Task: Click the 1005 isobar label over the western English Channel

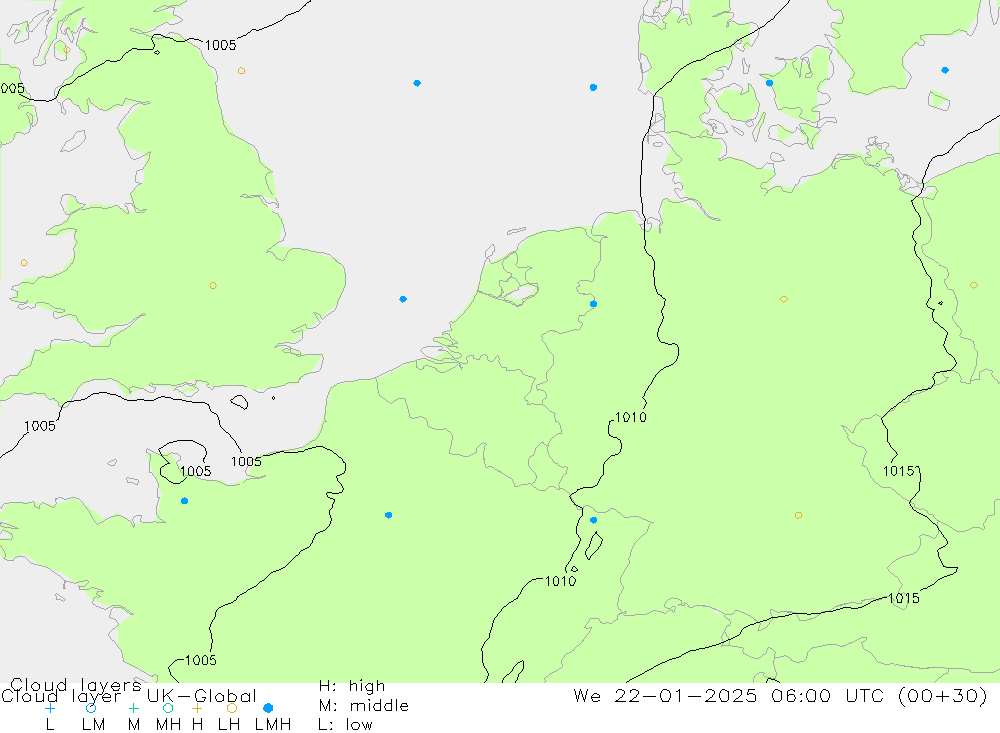Action: (40, 426)
